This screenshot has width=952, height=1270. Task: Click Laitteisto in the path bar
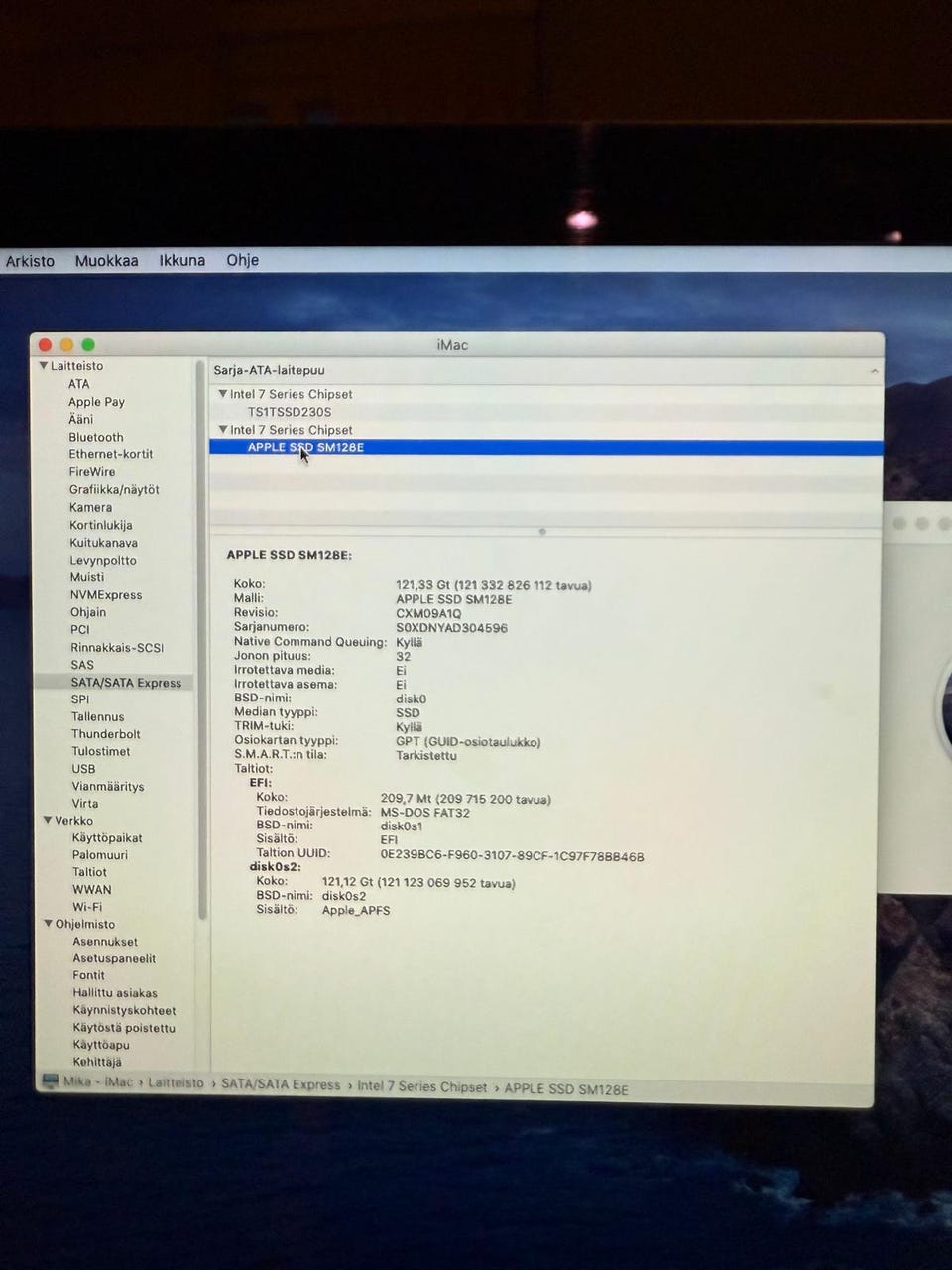pos(176,1083)
